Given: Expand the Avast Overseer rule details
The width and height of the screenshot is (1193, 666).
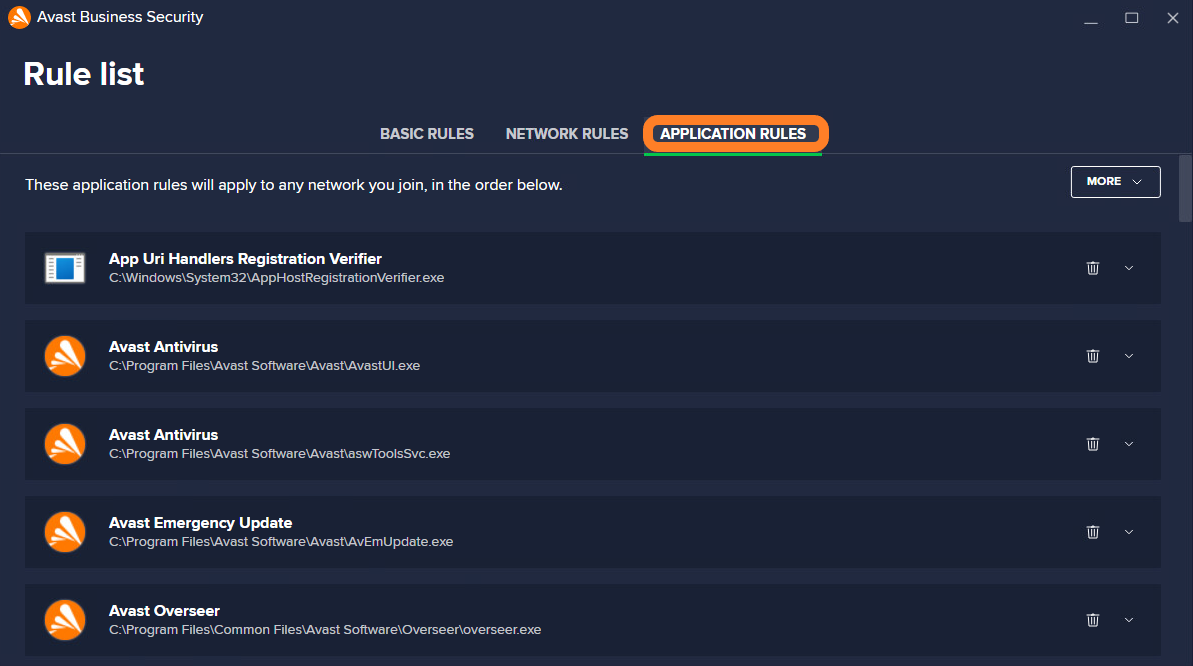Looking at the screenshot, I should click(x=1129, y=620).
